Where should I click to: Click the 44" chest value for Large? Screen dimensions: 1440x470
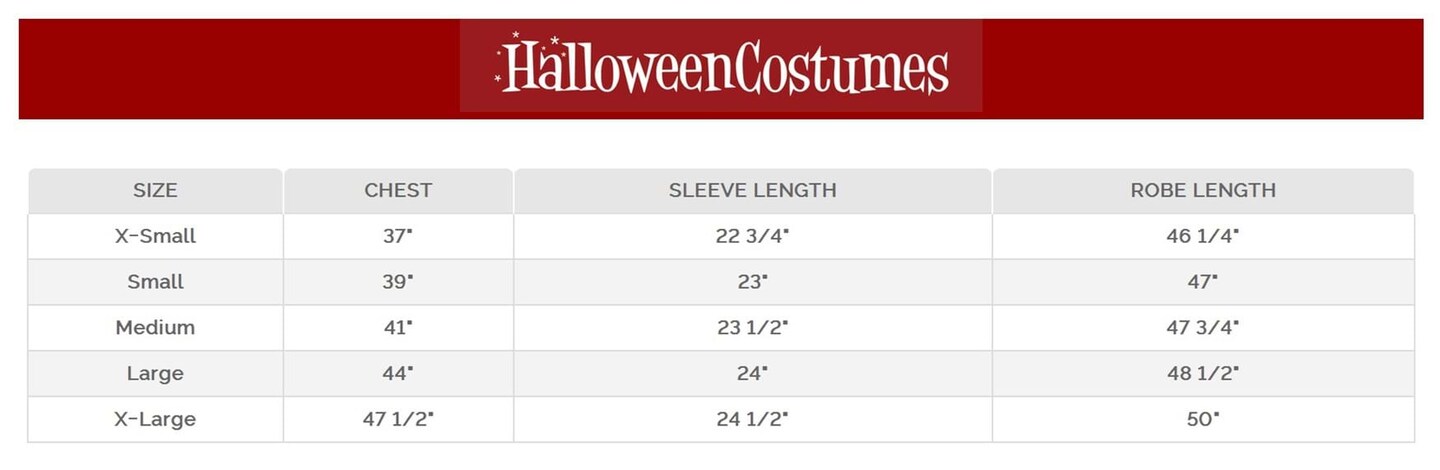coord(397,374)
